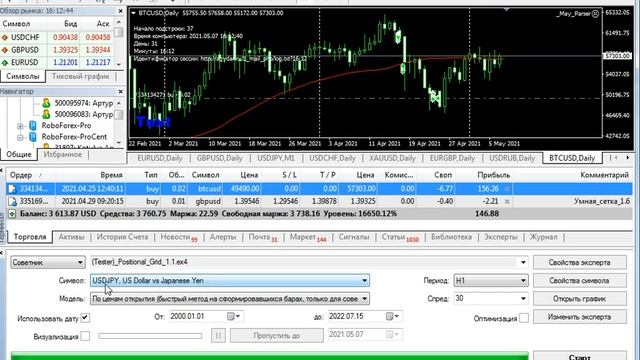
Task: Enable the Визуализация checkbox
Action: coord(85,336)
